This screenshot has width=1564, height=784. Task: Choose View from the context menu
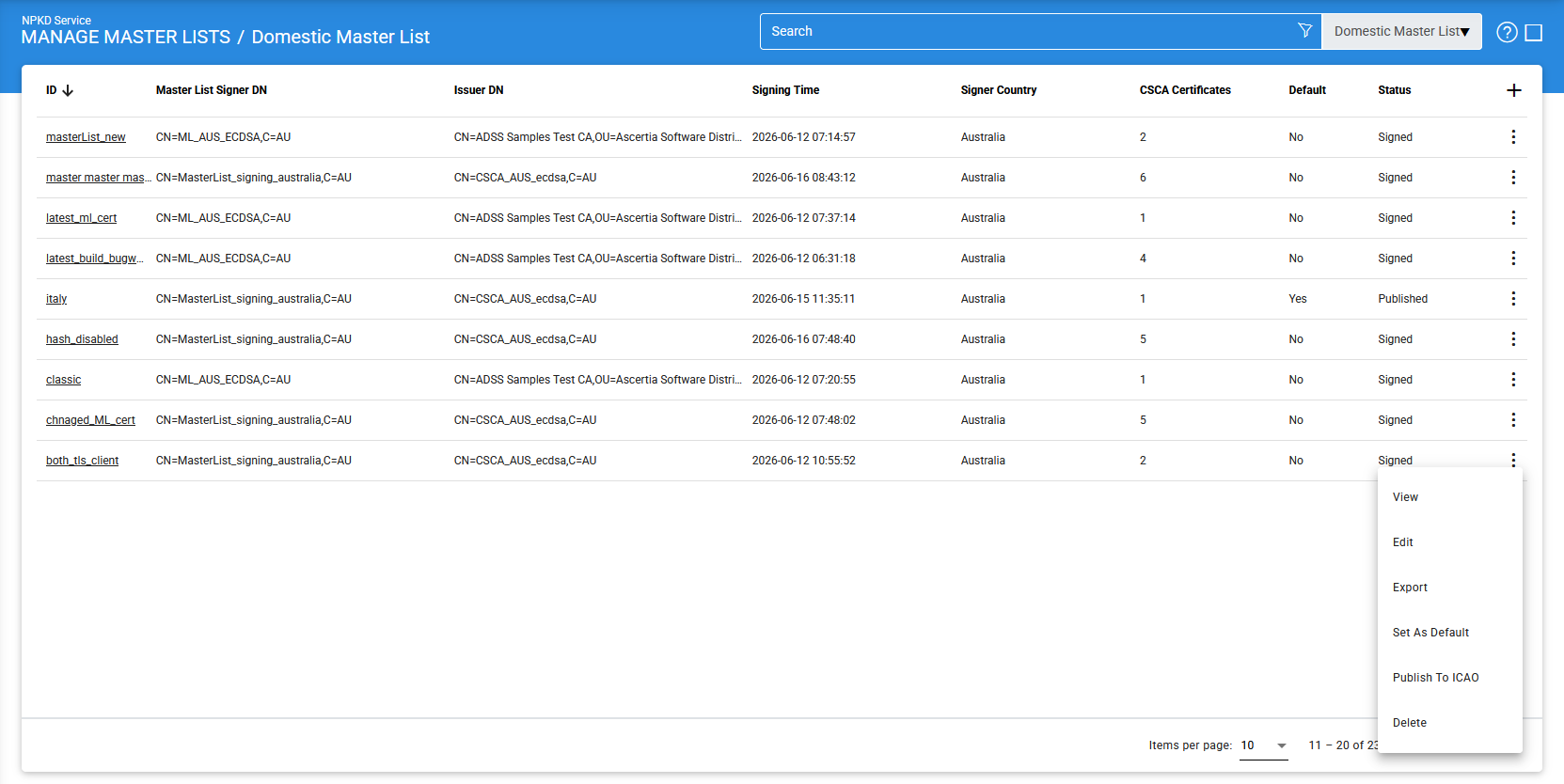1450,497
